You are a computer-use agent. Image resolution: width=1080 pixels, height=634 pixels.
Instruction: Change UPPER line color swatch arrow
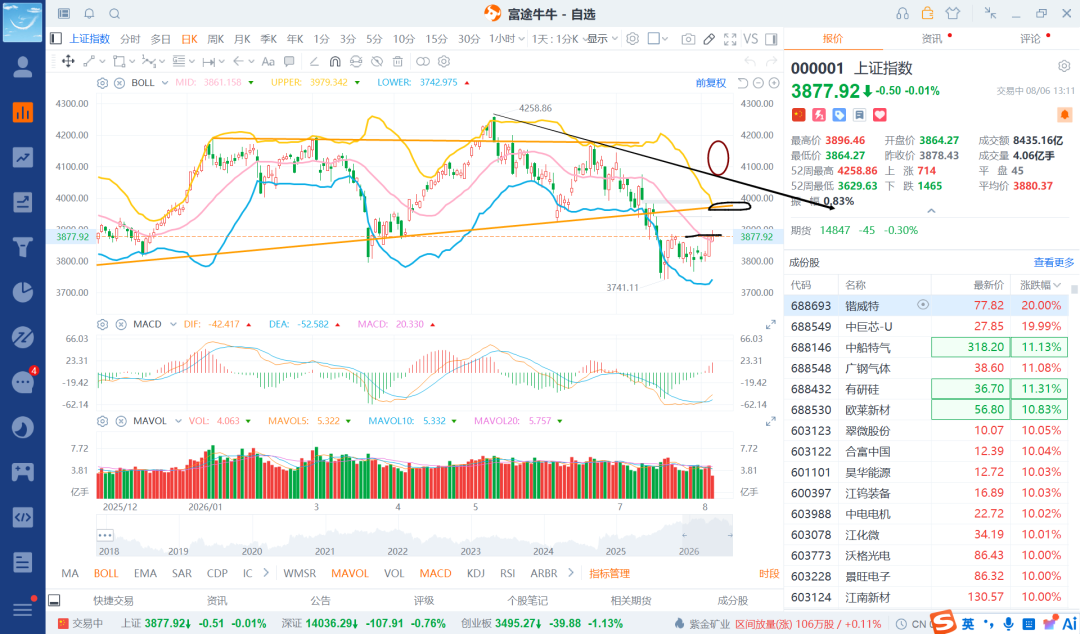pyautogui.click(x=357, y=83)
